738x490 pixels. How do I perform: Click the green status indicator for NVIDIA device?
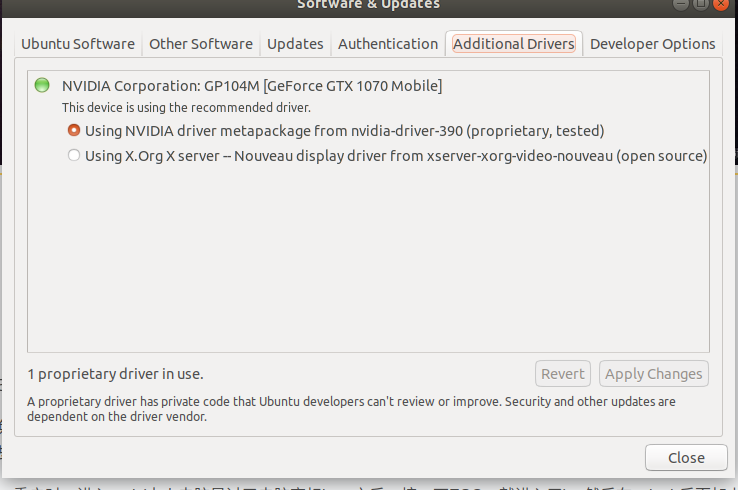tap(42, 85)
